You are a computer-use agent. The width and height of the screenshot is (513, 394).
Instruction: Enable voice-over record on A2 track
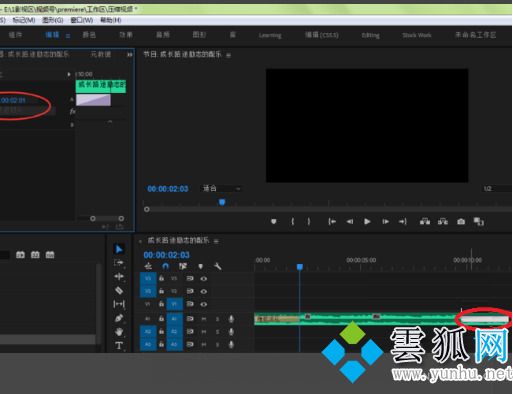click(x=231, y=332)
